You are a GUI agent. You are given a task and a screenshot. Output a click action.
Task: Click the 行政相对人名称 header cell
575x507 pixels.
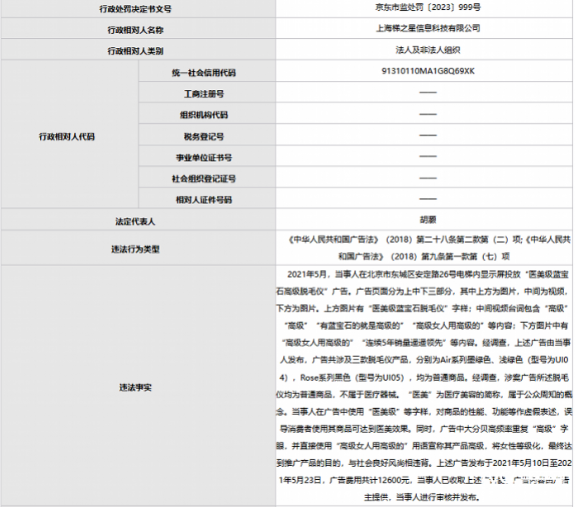(135, 30)
